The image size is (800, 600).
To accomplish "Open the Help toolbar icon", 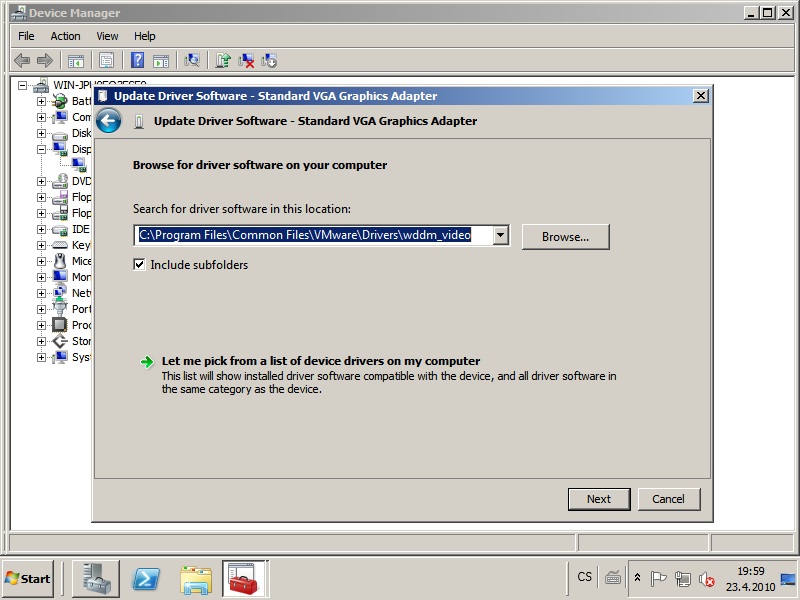I will (x=137, y=60).
